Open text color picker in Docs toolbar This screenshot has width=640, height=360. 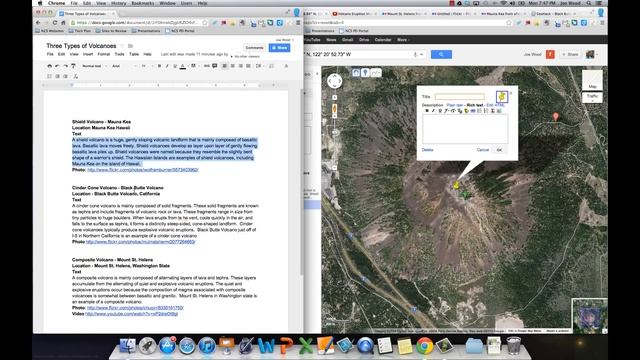(x=182, y=66)
